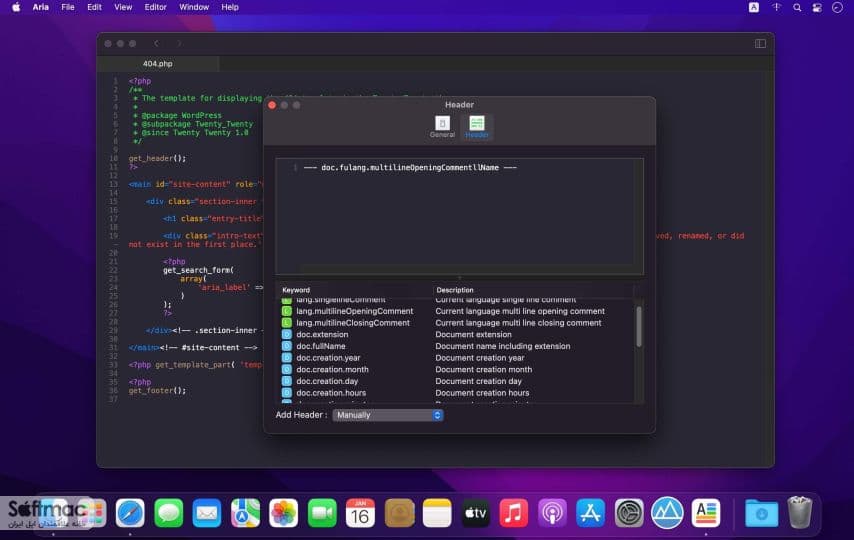Open Safari from the dock
Image resolution: width=854 pixels, height=540 pixels.
tap(130, 513)
